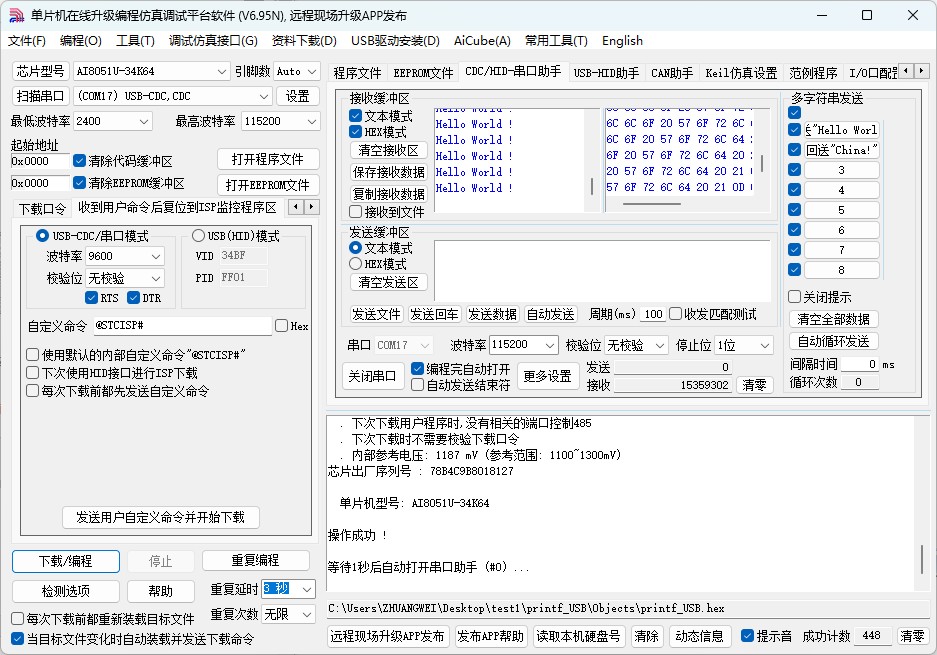Open the 重复延时 dropdown

306,589
